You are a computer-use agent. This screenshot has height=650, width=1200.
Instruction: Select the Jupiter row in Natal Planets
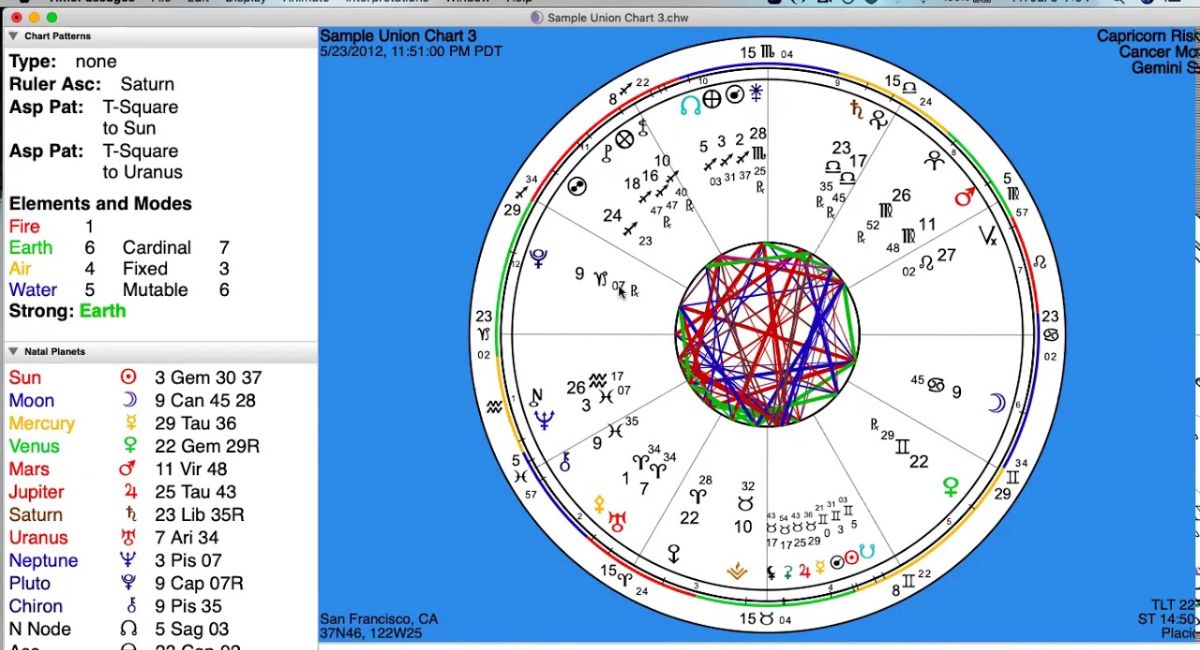130,492
